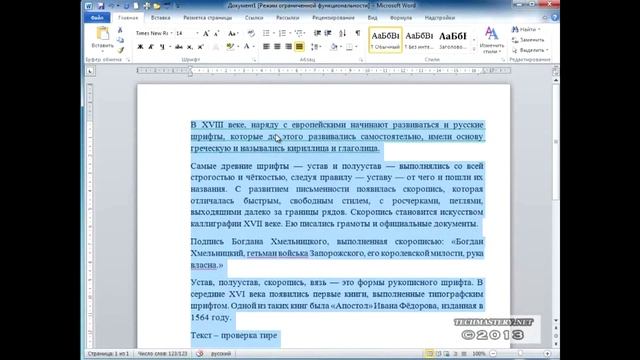This screenshot has width=640, height=360.
Task: Click the Zoom In plus icon
Action: point(547,353)
